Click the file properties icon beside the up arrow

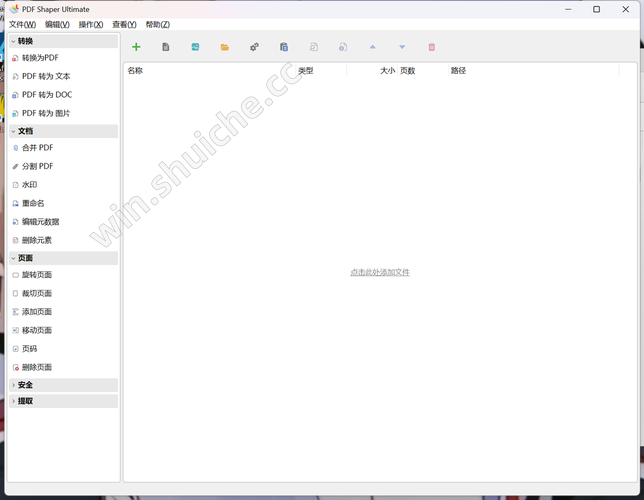[343, 47]
